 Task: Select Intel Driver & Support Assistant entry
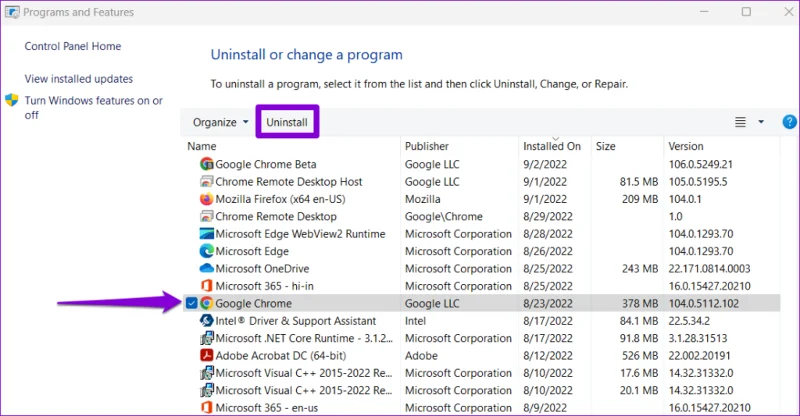(x=295, y=321)
